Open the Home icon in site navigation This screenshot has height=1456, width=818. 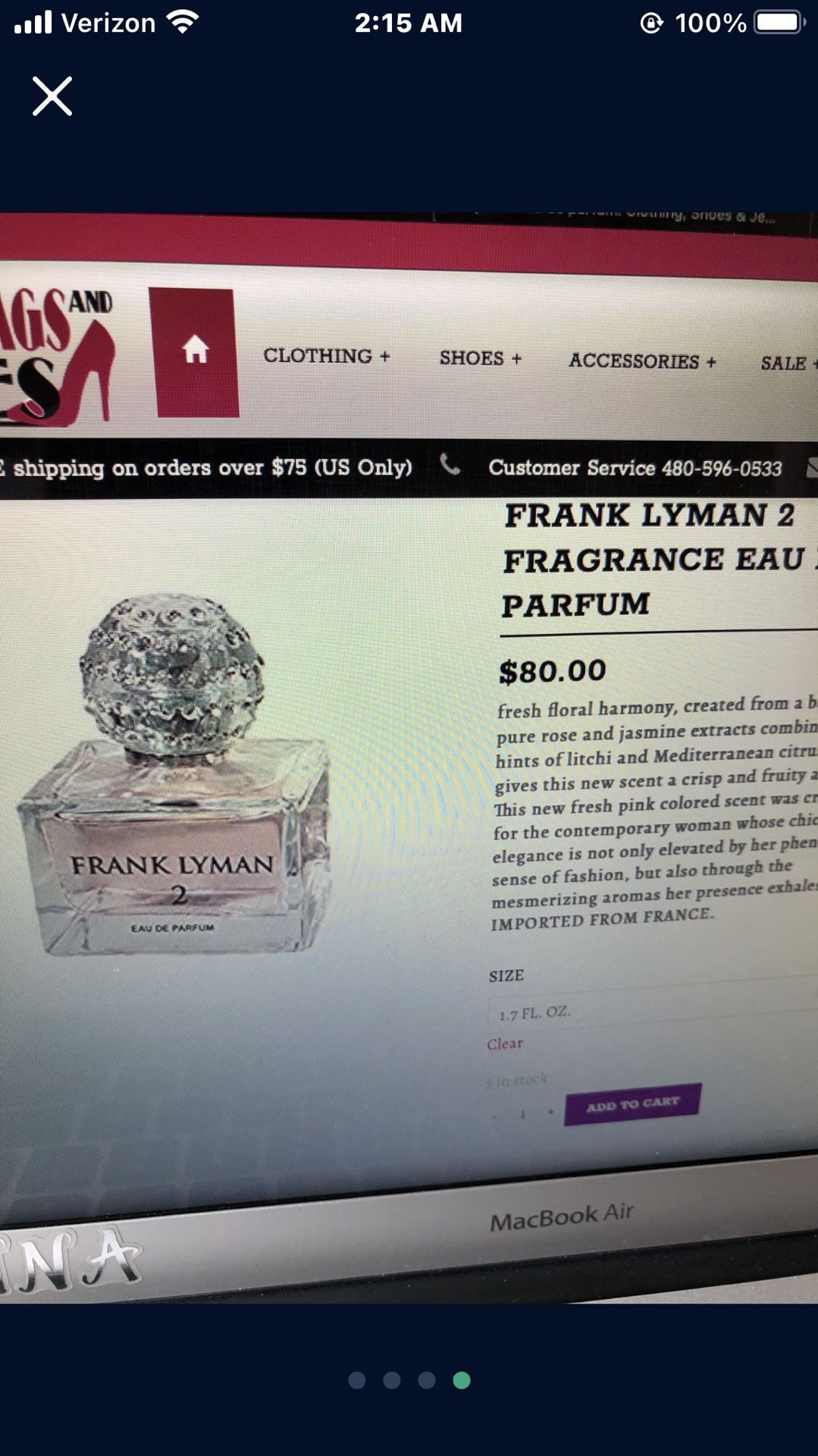click(x=196, y=350)
